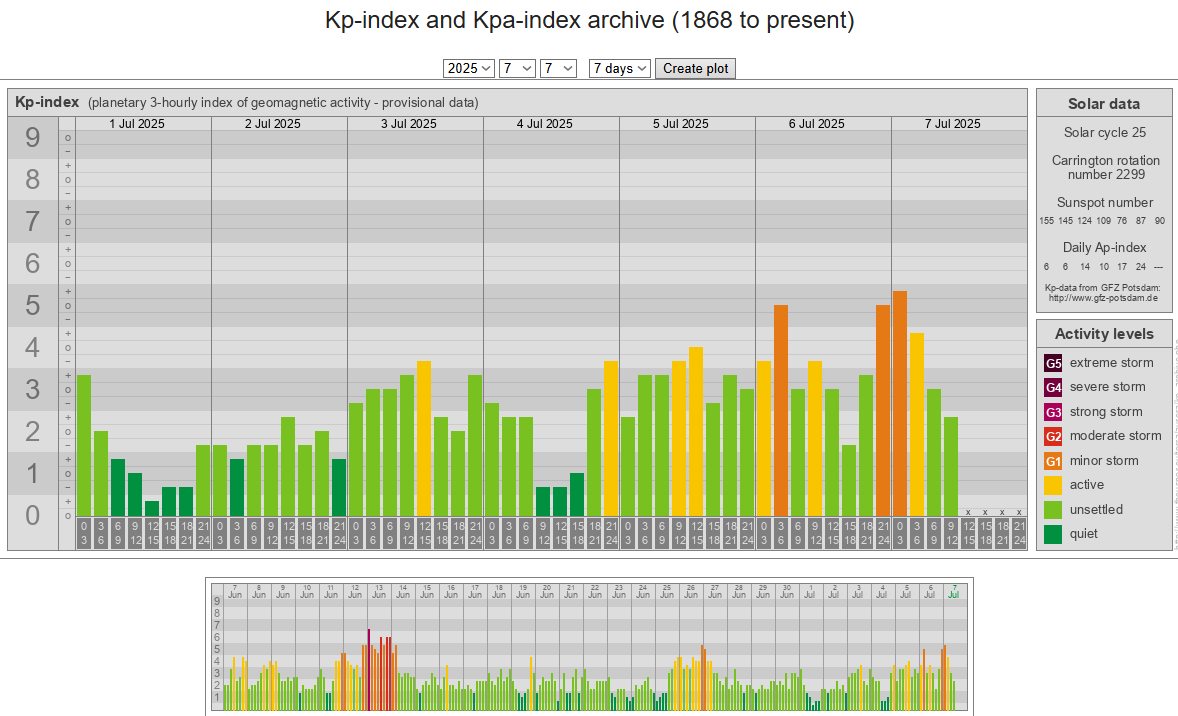
Task: Click the yellow 'active' legend swatch
Action: pos(1053,485)
